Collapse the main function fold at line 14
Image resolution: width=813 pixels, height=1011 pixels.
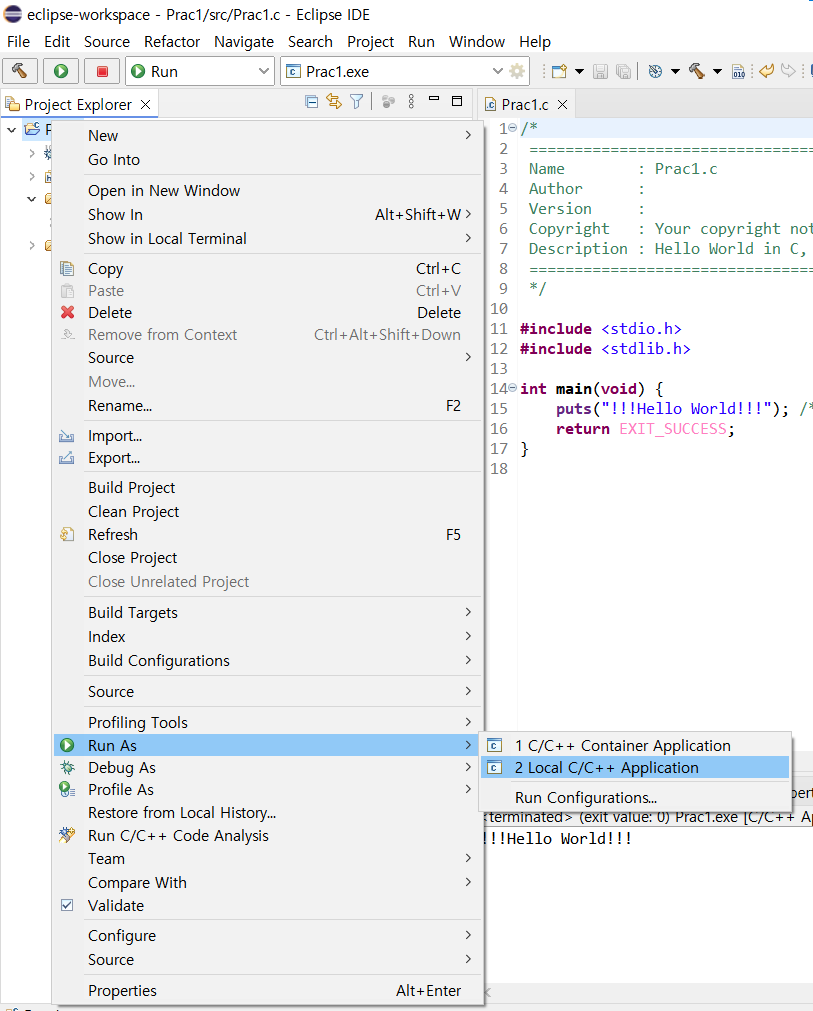513,388
